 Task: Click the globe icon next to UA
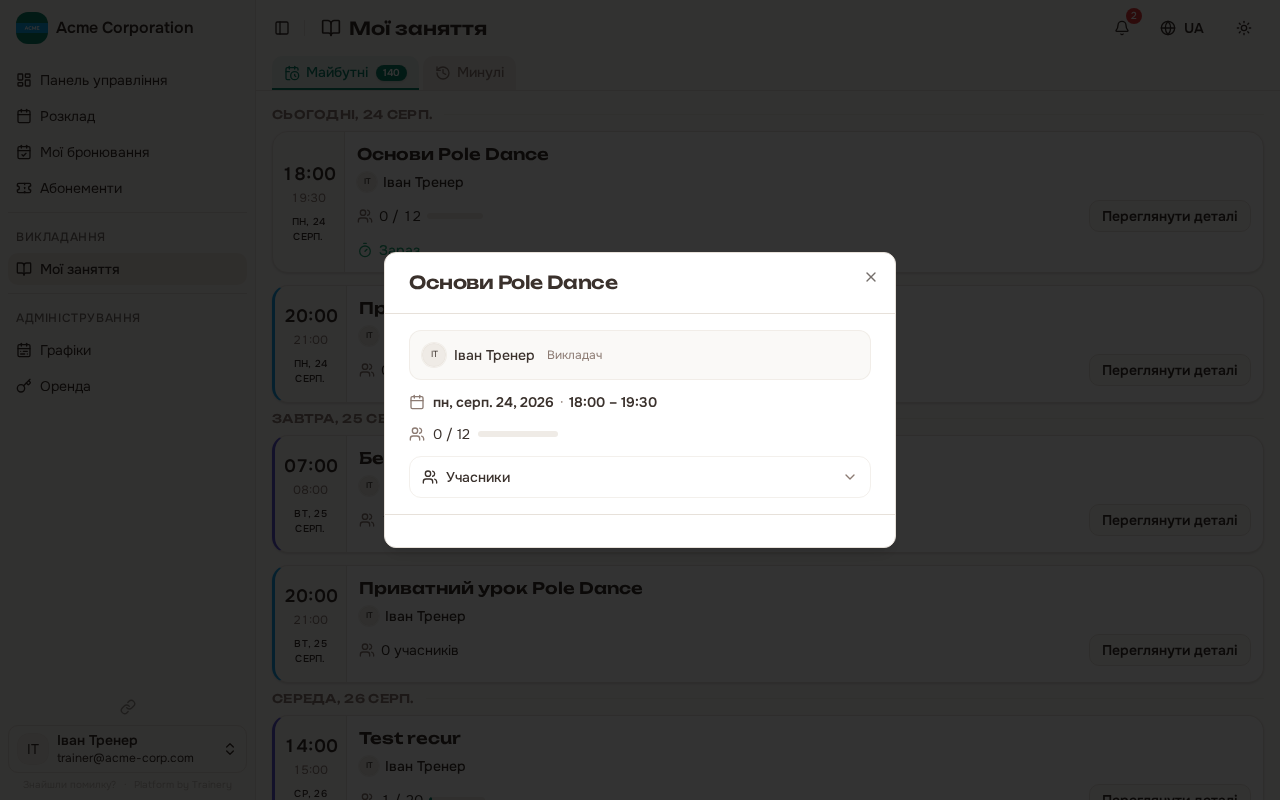(x=1168, y=28)
